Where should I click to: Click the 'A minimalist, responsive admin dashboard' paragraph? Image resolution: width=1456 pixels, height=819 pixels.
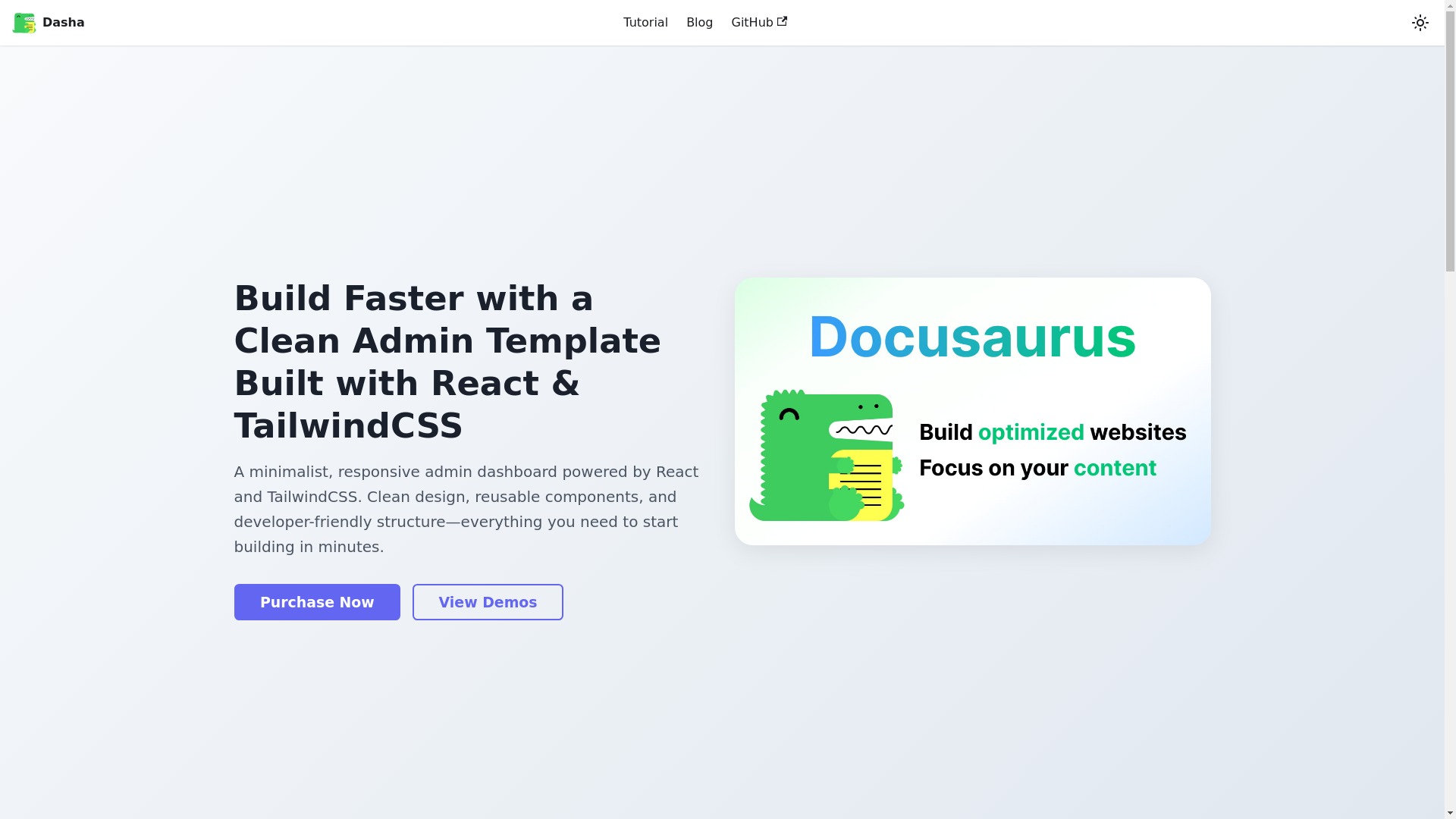466,509
